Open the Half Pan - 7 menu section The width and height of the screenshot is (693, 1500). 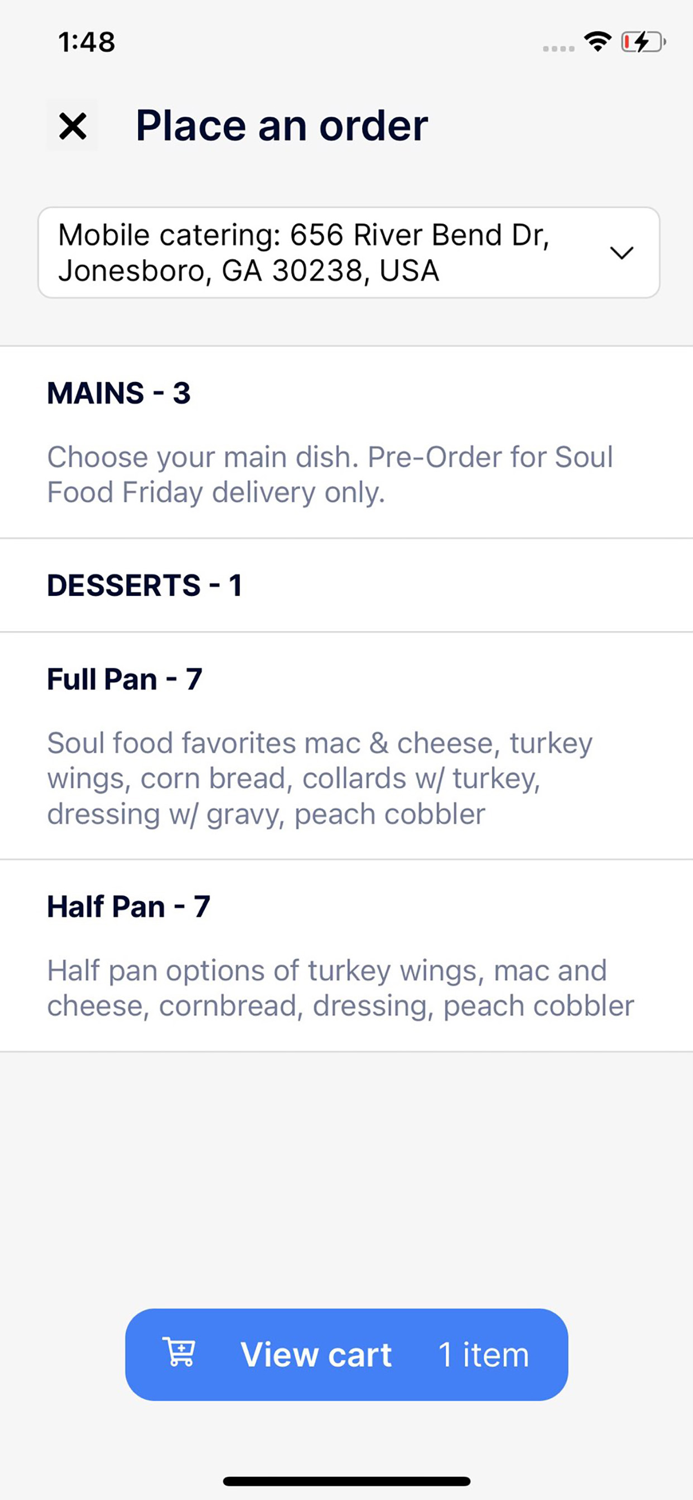(x=129, y=906)
